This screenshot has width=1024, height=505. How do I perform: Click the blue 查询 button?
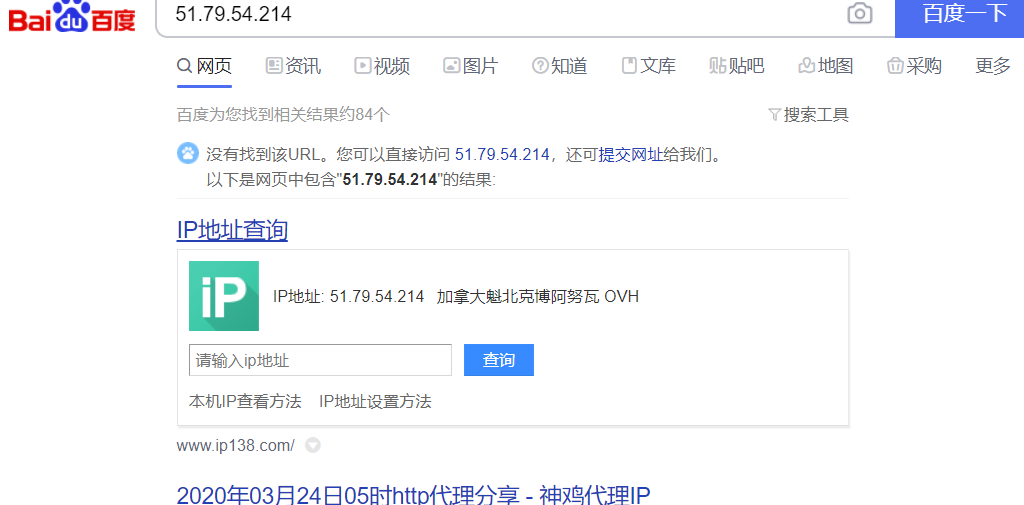499,360
